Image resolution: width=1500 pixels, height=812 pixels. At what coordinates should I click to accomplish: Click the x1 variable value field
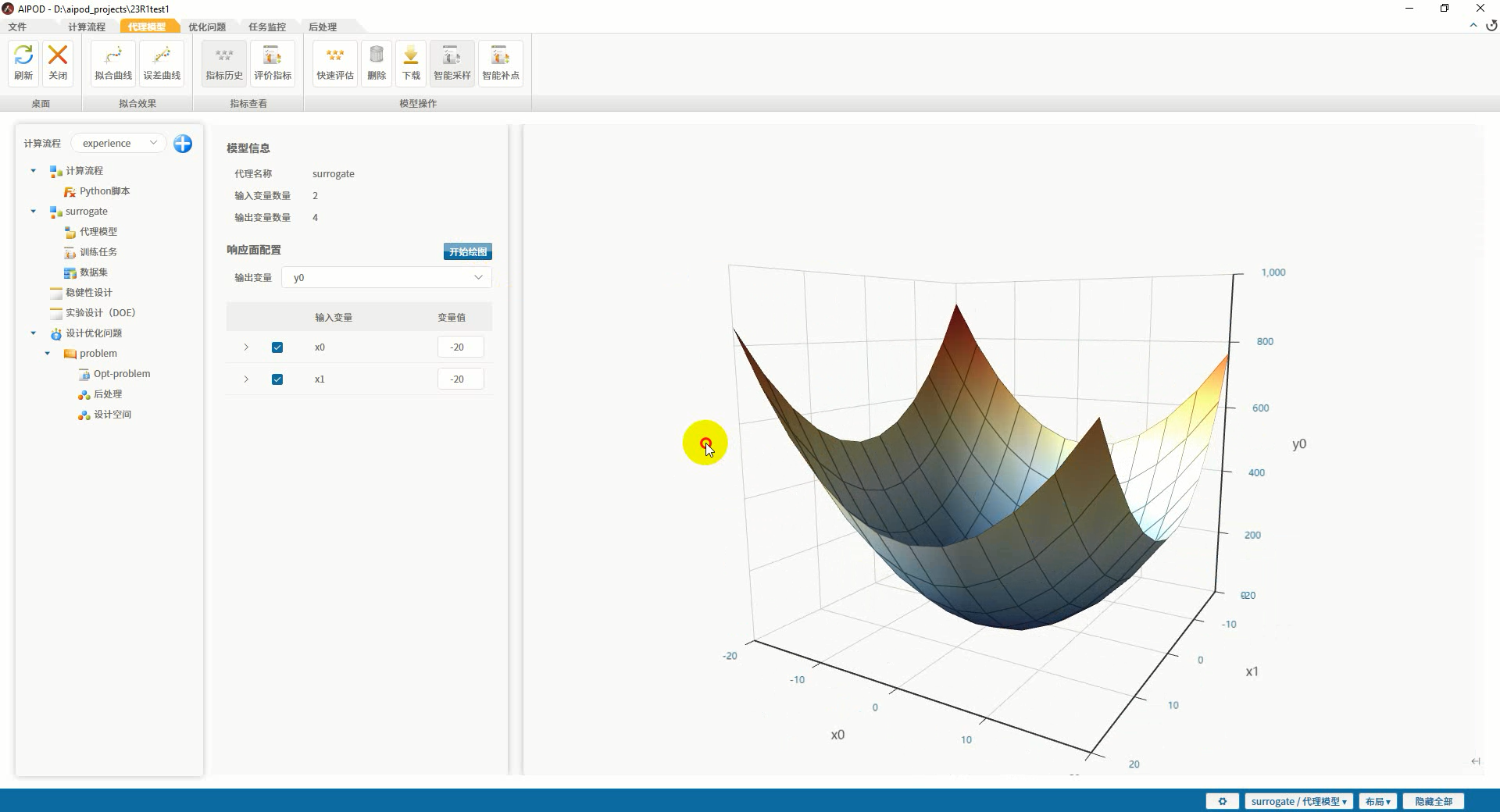coord(460,379)
